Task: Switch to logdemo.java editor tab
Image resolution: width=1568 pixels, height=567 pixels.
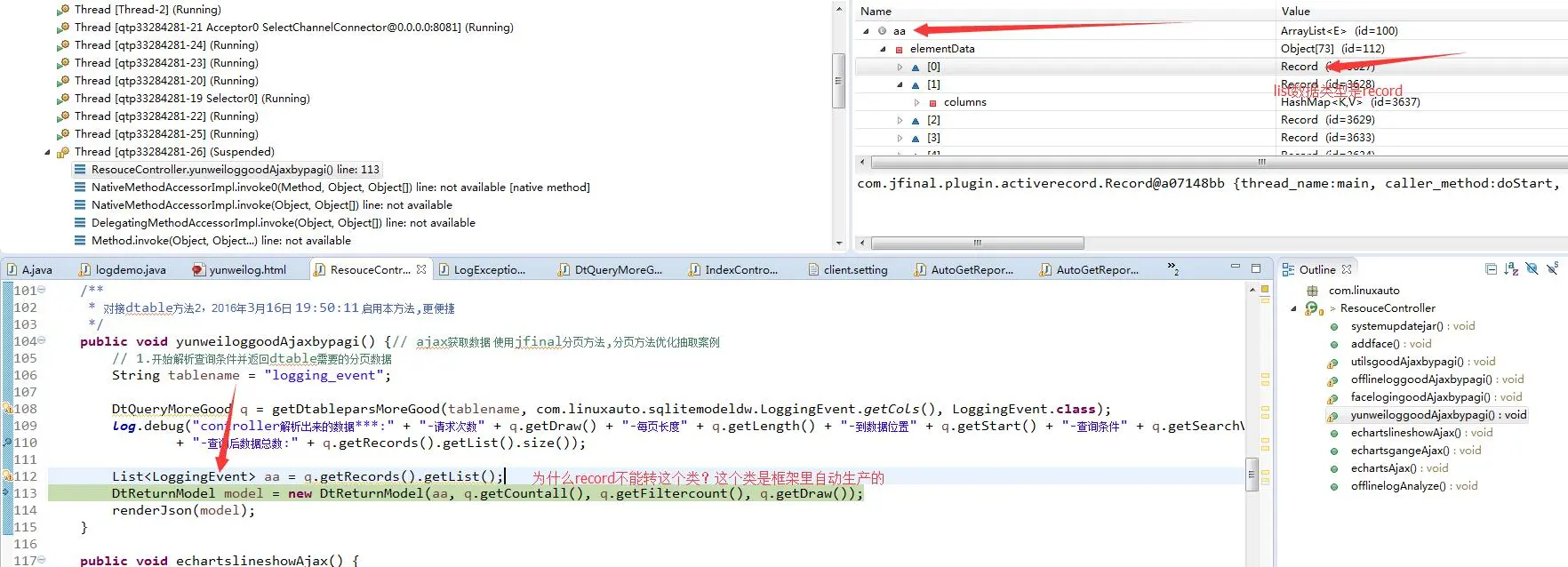Action: [123, 269]
